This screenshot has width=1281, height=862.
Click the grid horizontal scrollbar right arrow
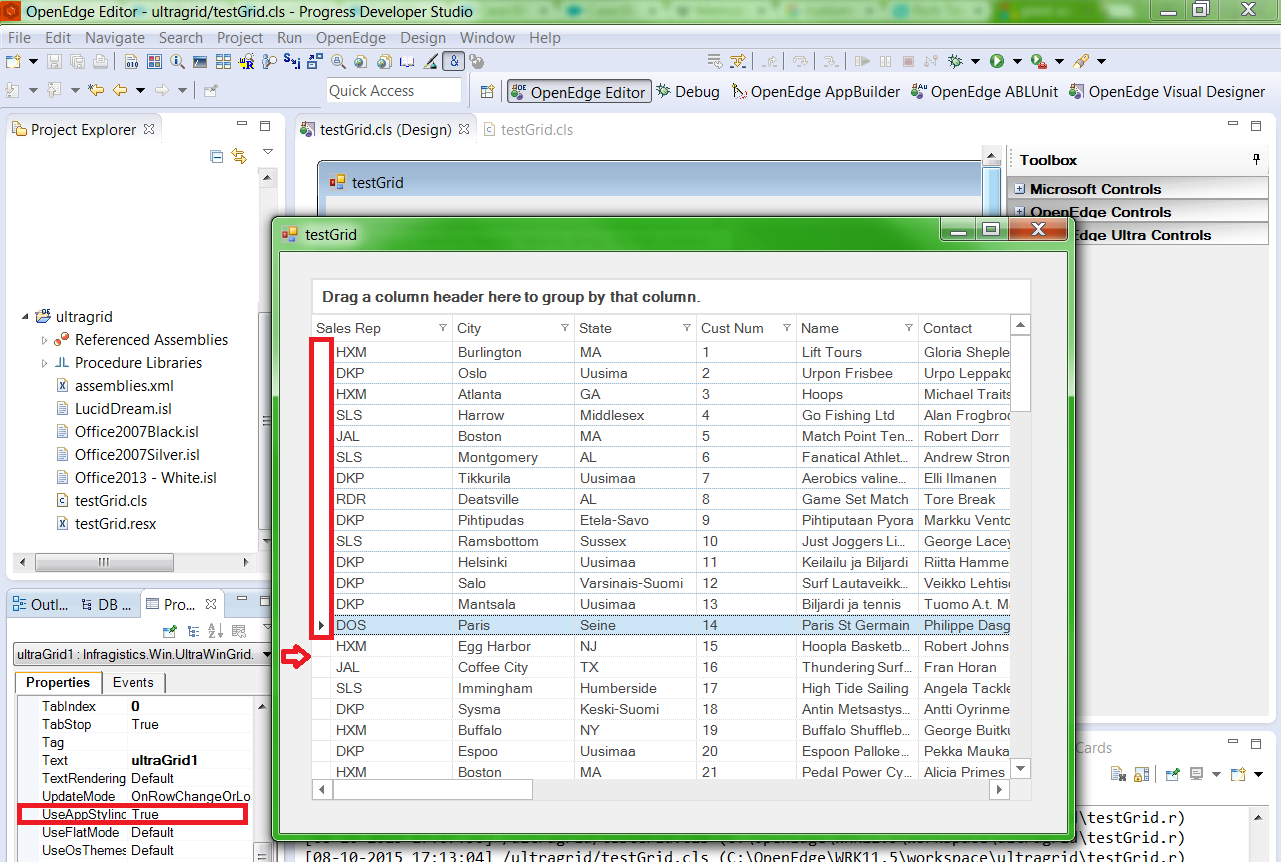pyautogui.click(x=999, y=790)
